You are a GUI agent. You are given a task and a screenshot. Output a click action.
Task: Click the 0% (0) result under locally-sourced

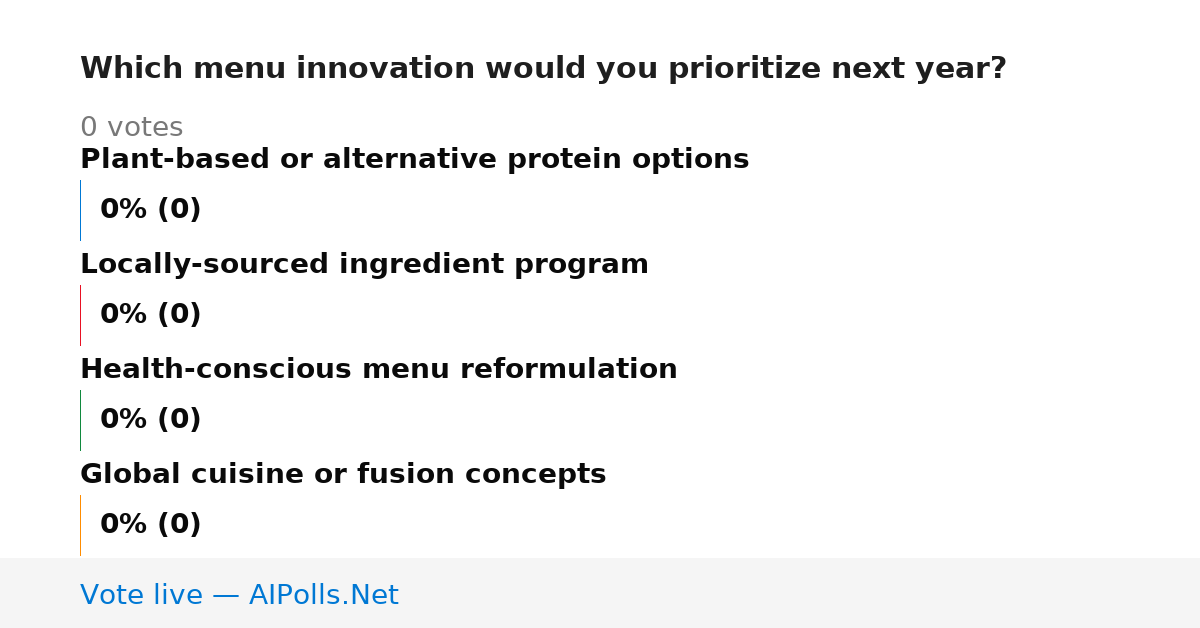[x=150, y=315]
